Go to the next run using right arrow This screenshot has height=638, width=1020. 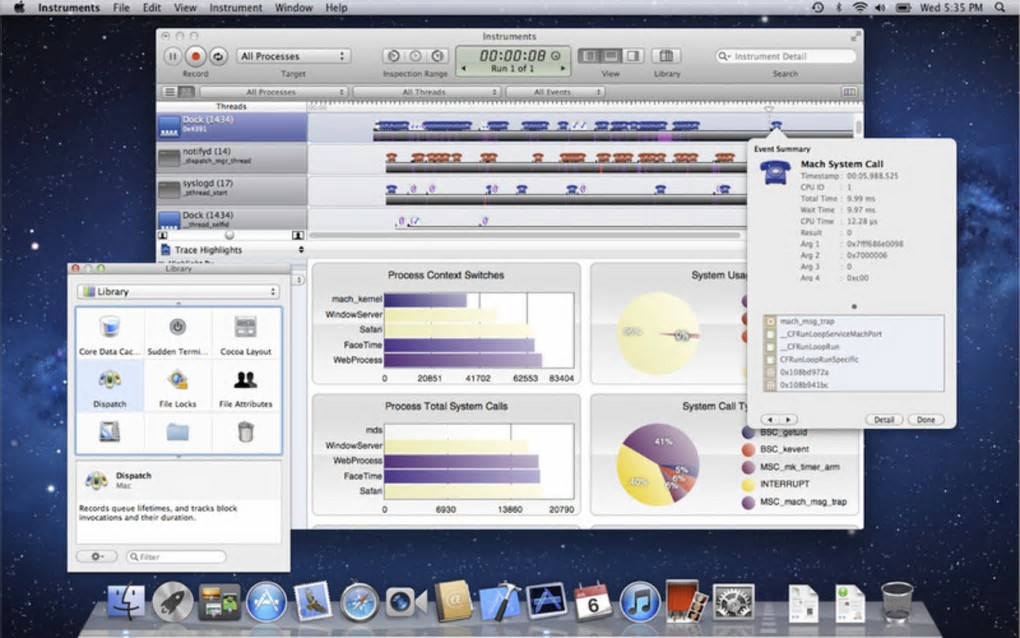[563, 68]
